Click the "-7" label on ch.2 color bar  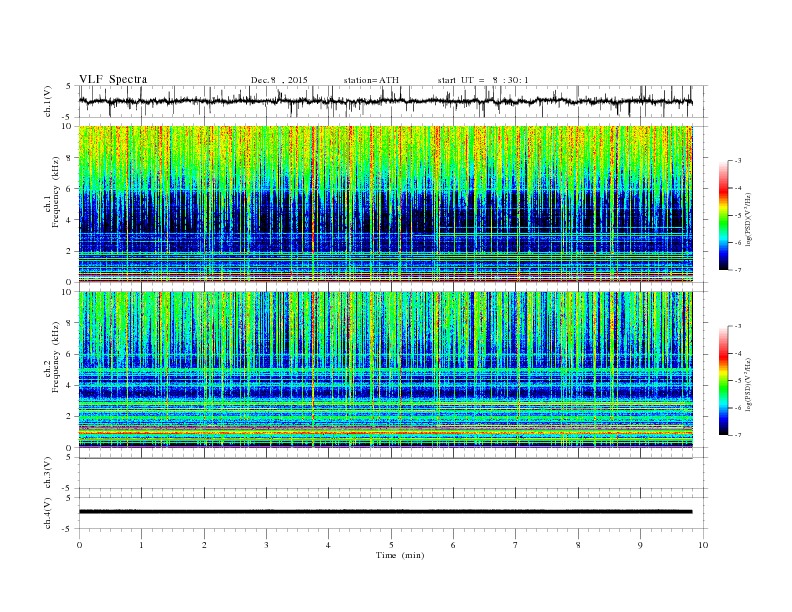[x=738, y=435]
